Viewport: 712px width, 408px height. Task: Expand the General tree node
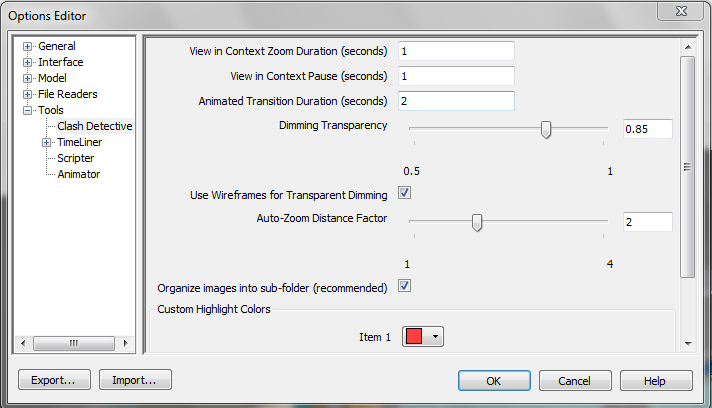(x=28, y=47)
